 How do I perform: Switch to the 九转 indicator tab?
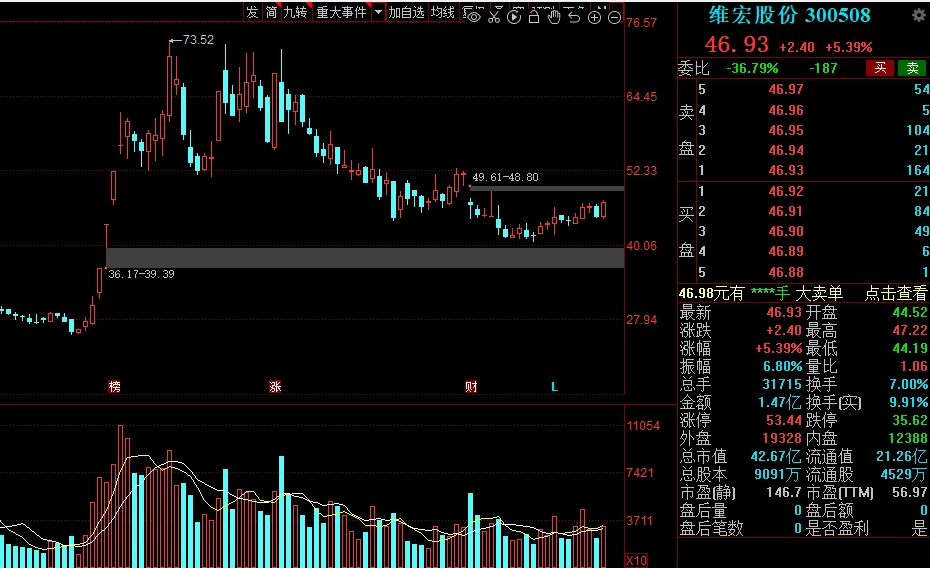tap(295, 13)
